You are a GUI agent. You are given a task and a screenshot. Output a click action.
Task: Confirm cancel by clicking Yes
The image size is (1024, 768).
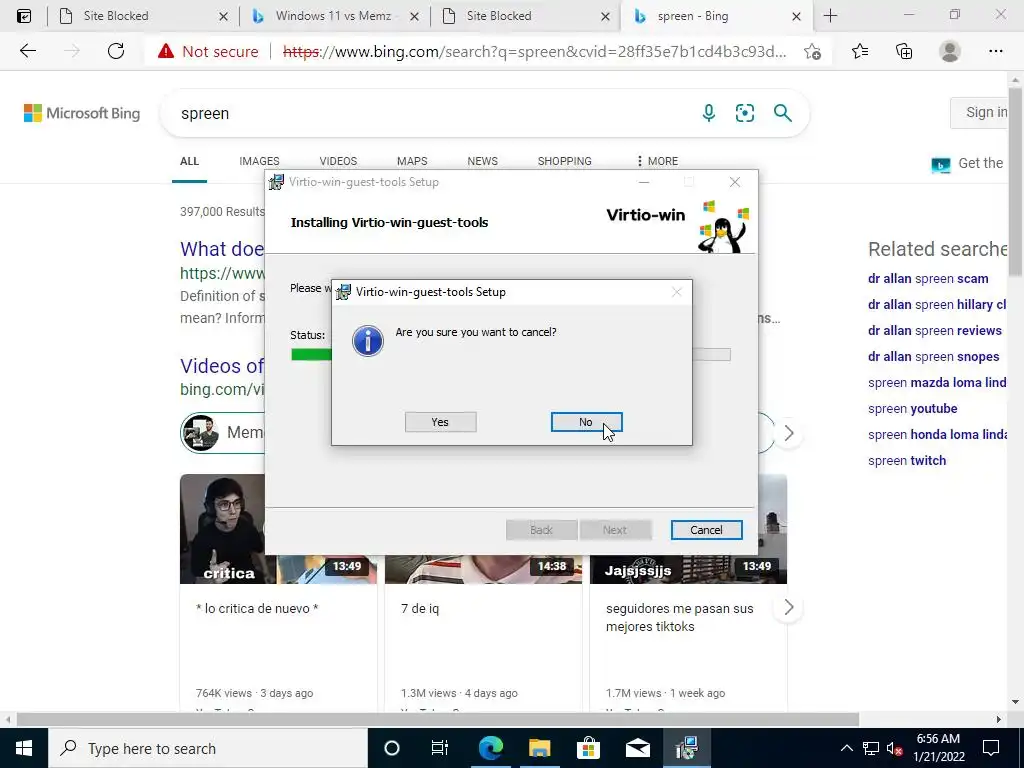(x=440, y=422)
